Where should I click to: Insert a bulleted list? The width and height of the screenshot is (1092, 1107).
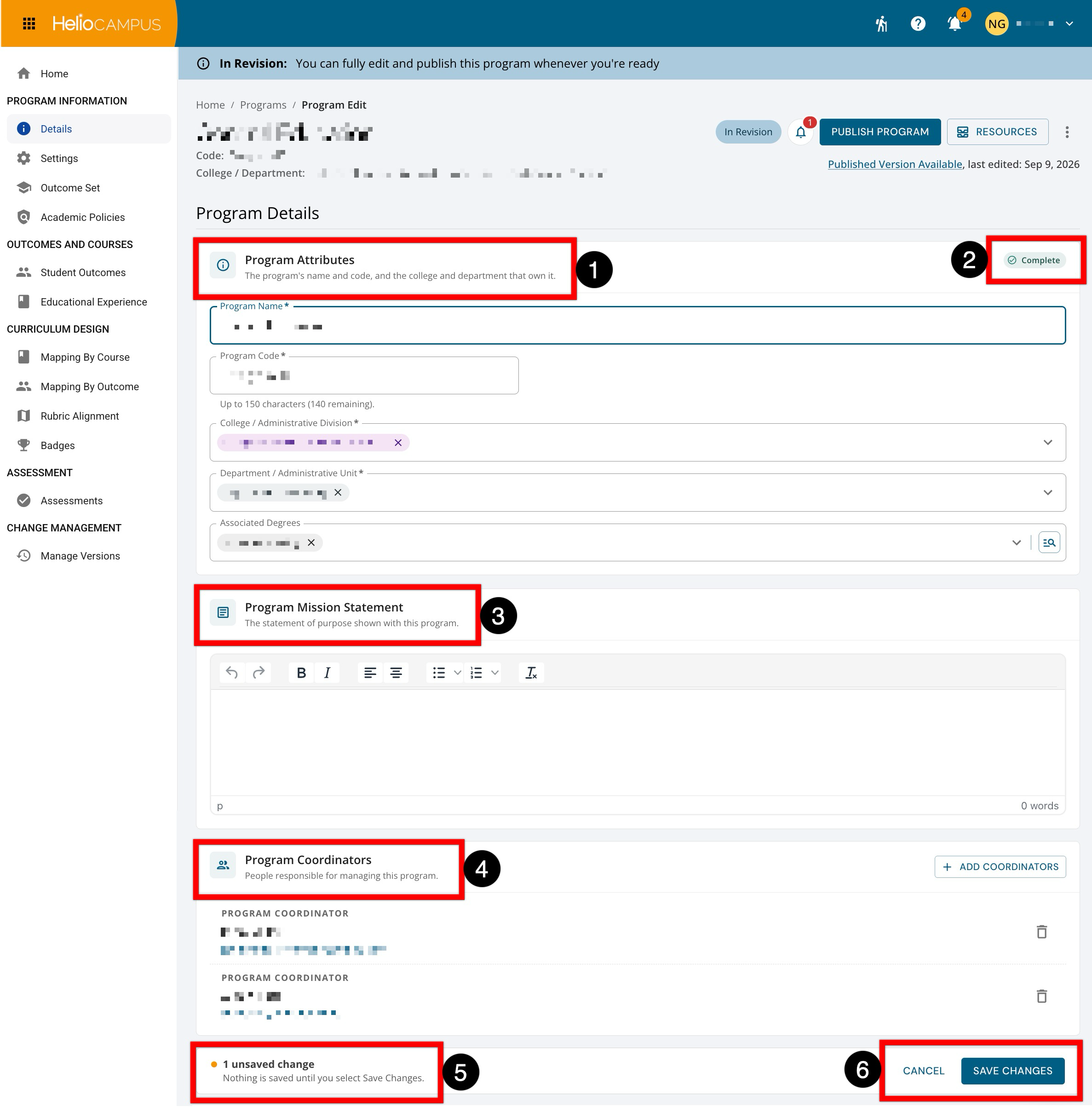[439, 672]
